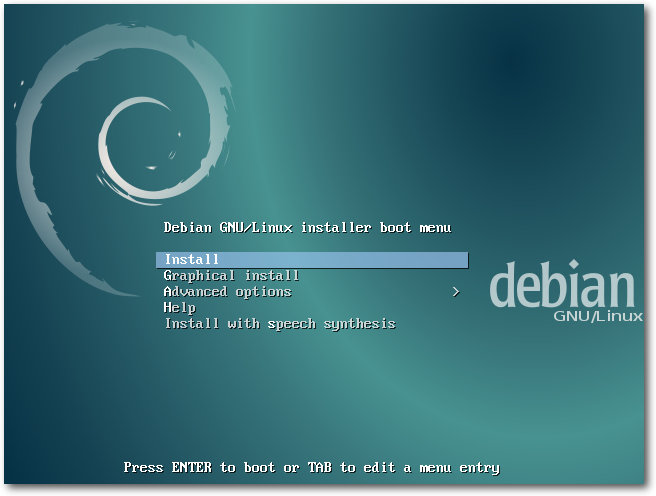Choose Install with speech synthesis

pos(280,324)
